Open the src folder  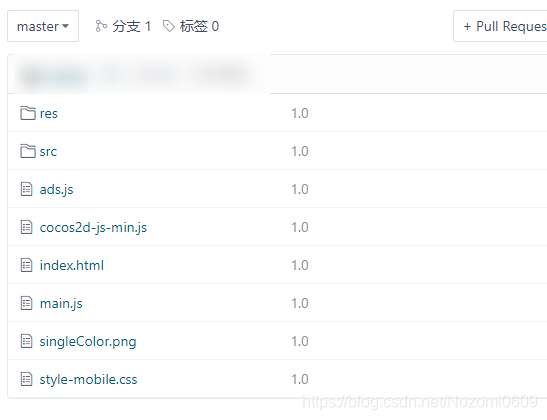(48, 151)
